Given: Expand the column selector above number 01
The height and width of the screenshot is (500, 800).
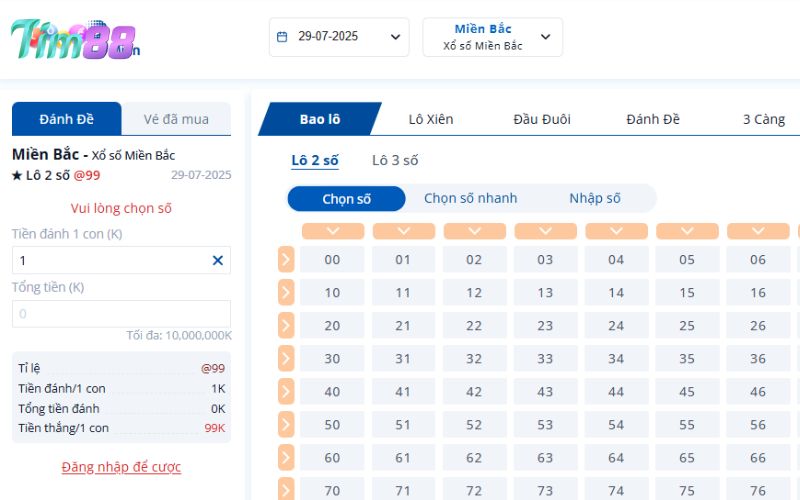Looking at the screenshot, I should pyautogui.click(x=403, y=231).
